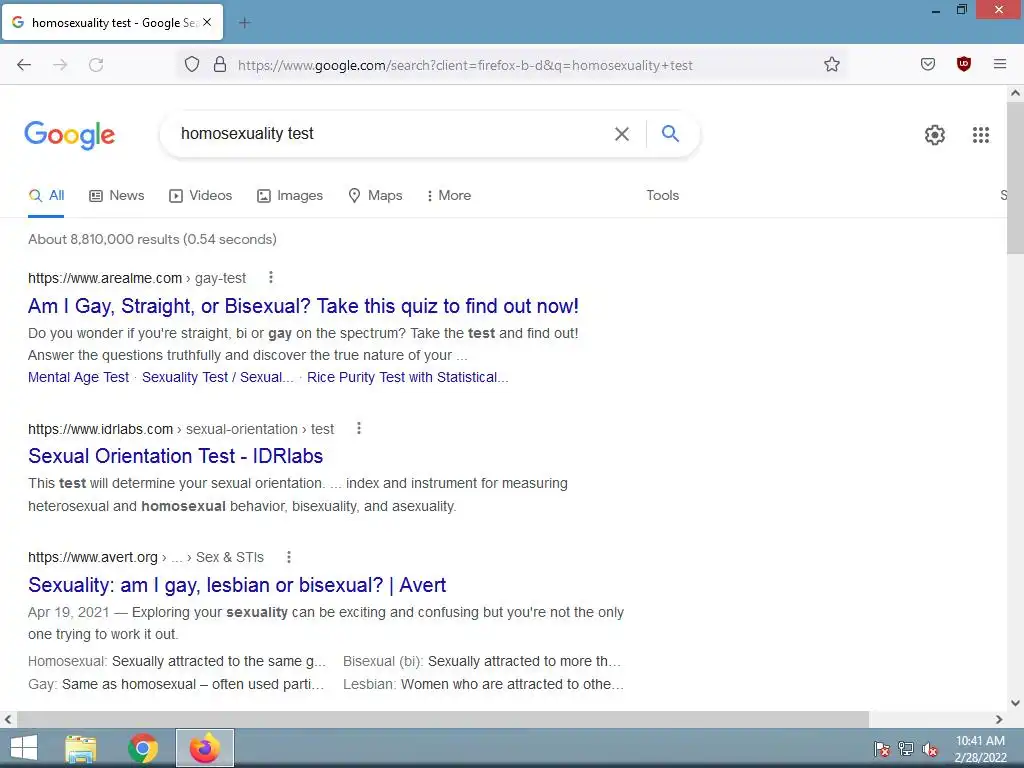
Task: Follow the Sexuality Test / Sexual... sitelink
Action: coord(217,377)
